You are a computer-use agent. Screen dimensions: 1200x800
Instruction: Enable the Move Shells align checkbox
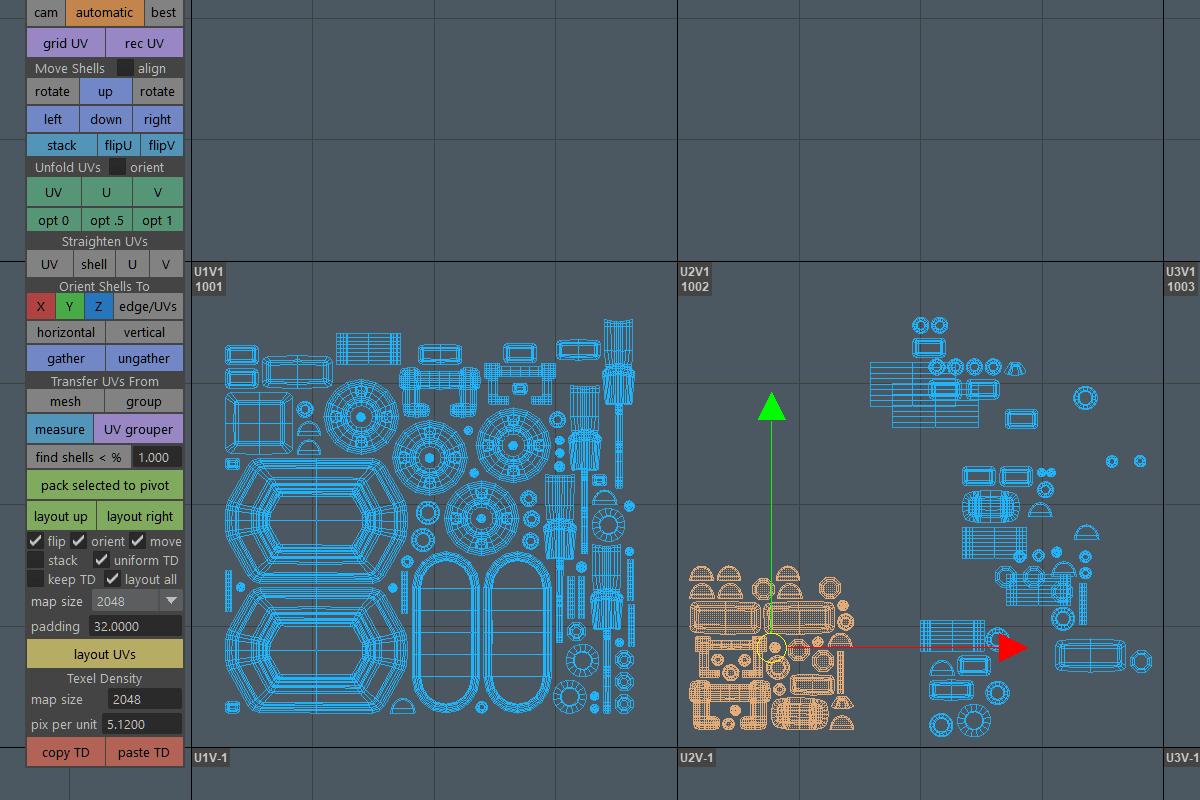(x=125, y=68)
